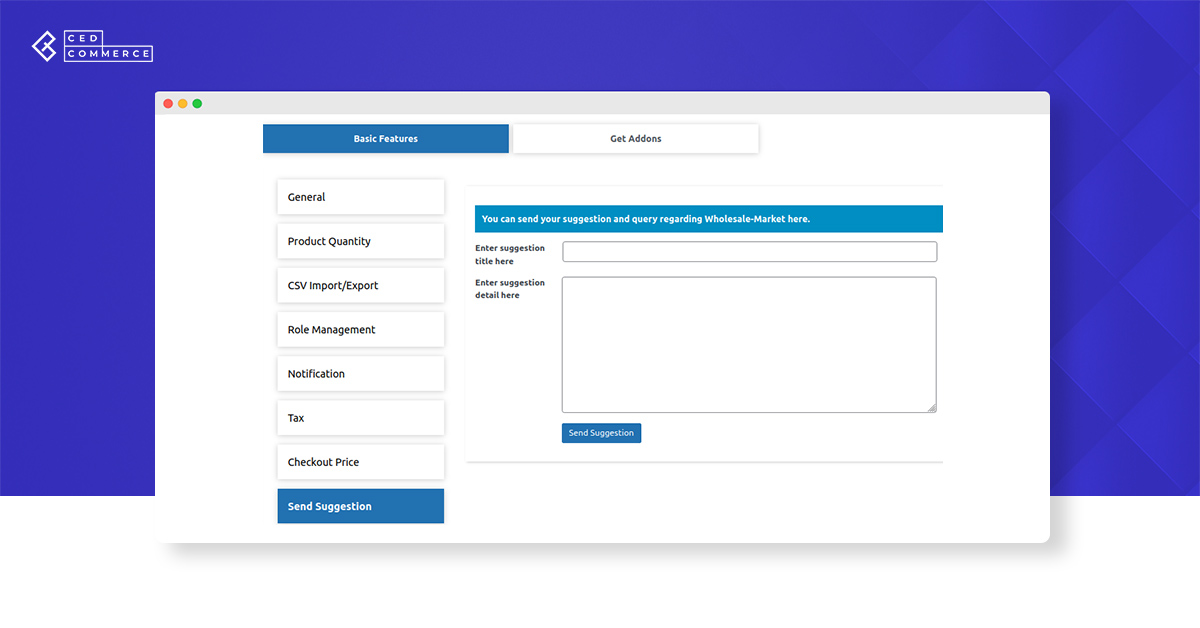Screen dimensions: 1200x628
Task: Click the red close window dot
Action: click(168, 104)
